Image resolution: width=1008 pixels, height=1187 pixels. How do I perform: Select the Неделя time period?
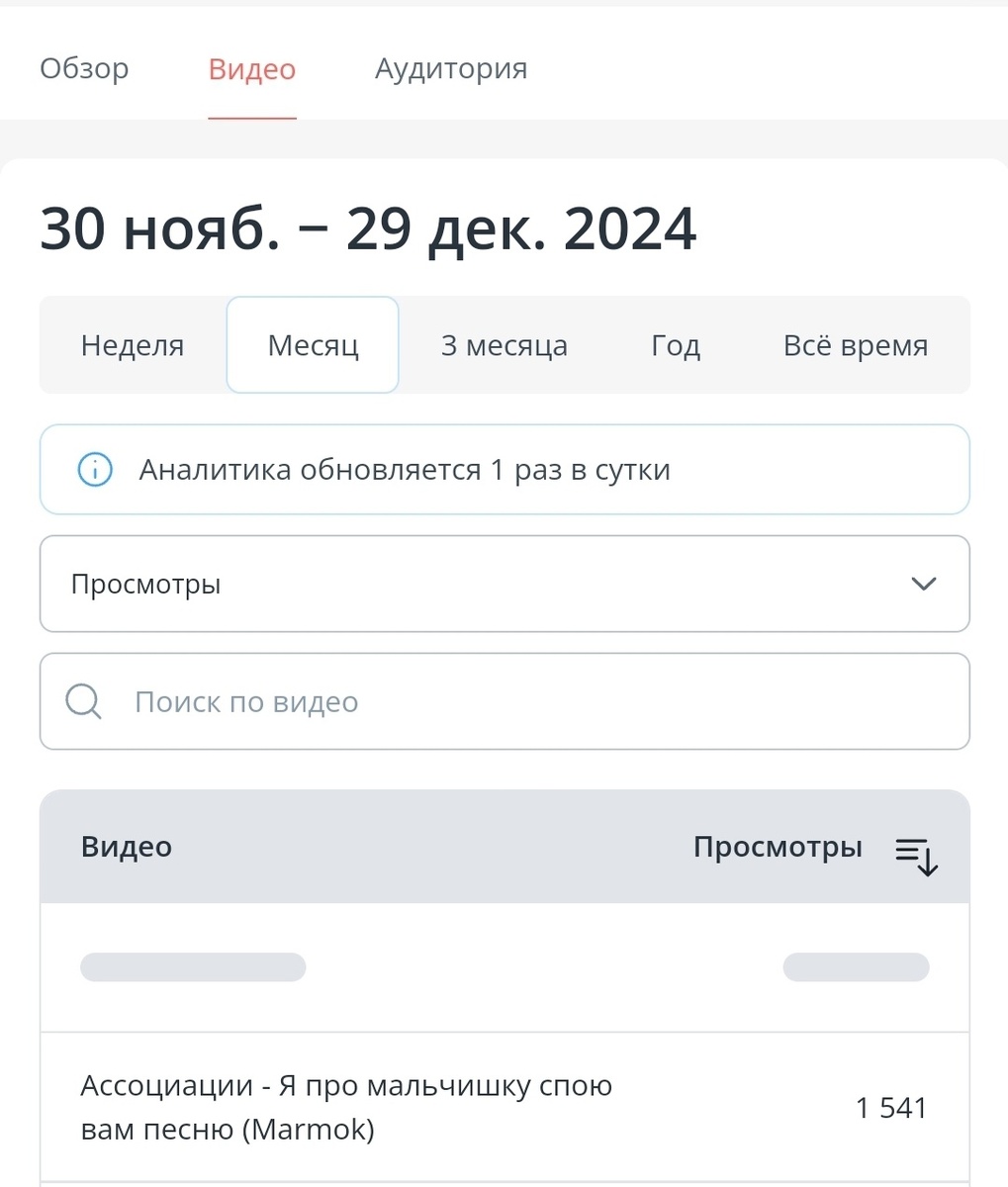[132, 345]
